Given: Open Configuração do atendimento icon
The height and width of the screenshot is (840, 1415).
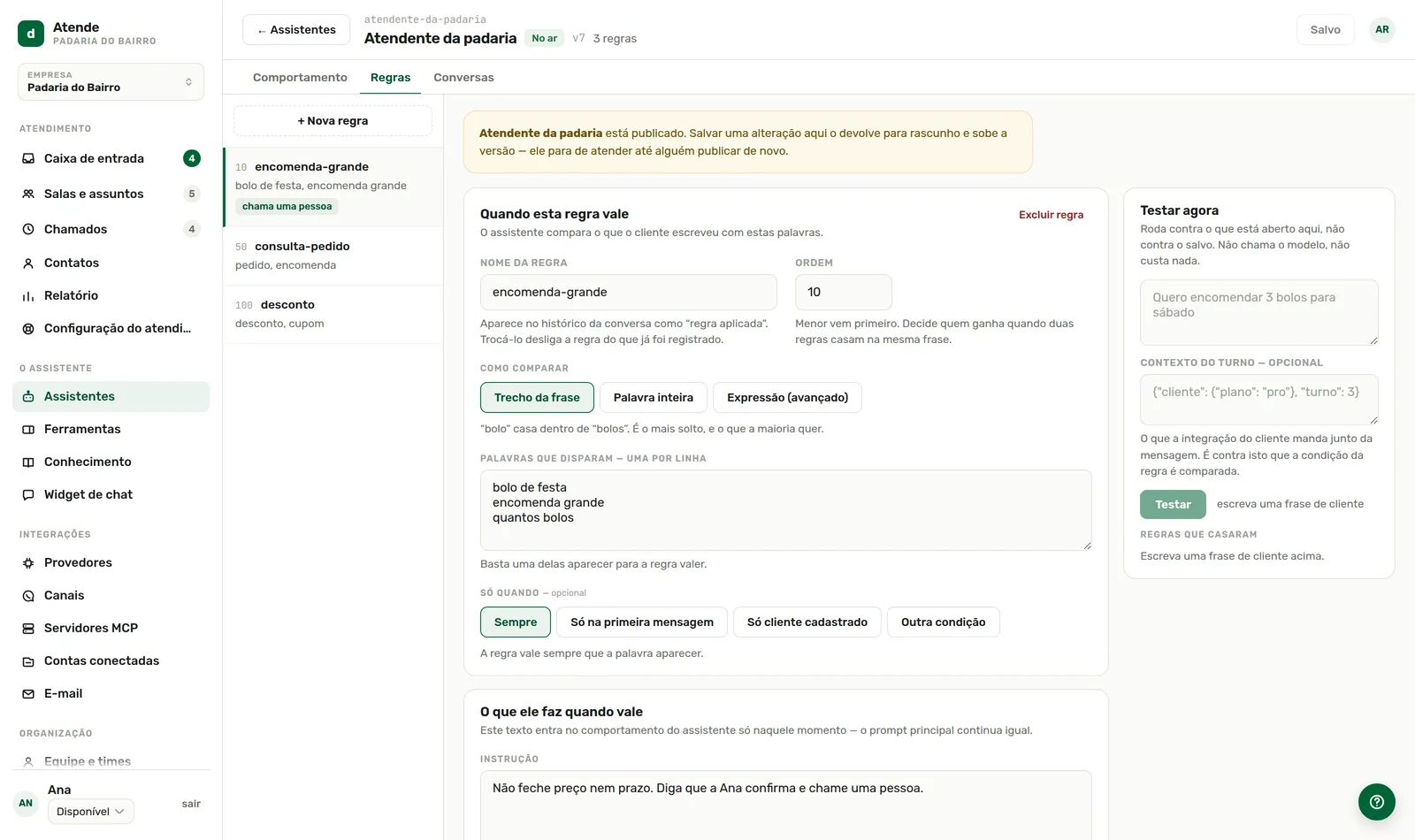Looking at the screenshot, I should tap(28, 328).
